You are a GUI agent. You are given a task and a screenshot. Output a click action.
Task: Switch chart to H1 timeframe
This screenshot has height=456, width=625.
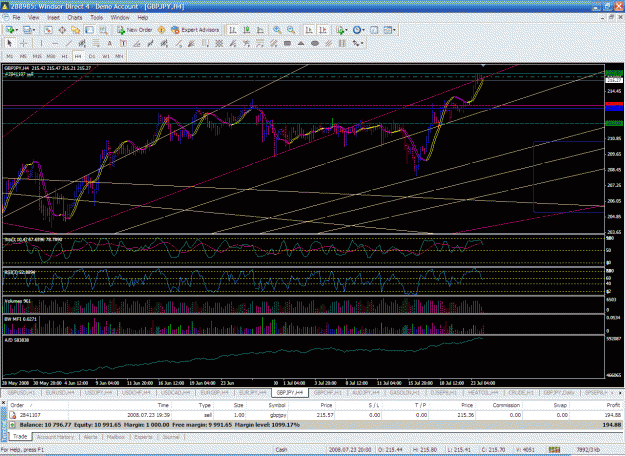[65, 56]
